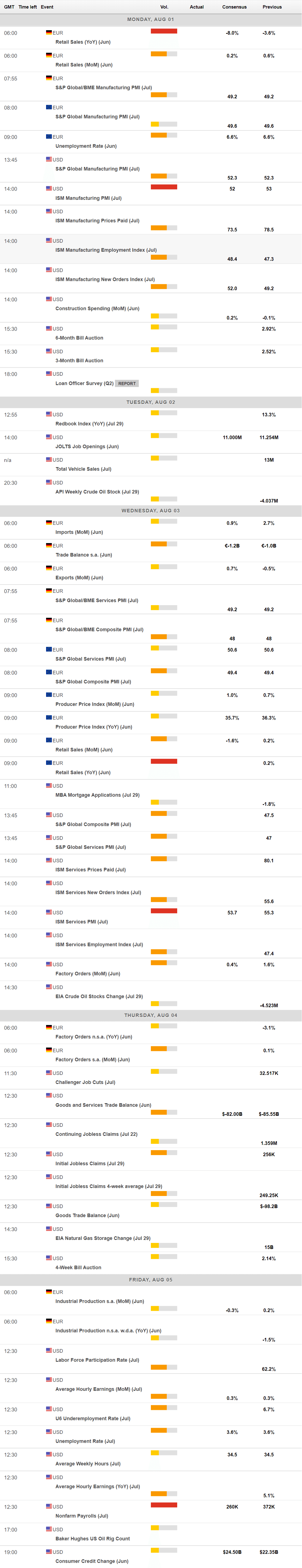Open the Construction Spending (MoM) (Jun) event
The height and width of the screenshot is (1568, 302).
[x=97, y=309]
